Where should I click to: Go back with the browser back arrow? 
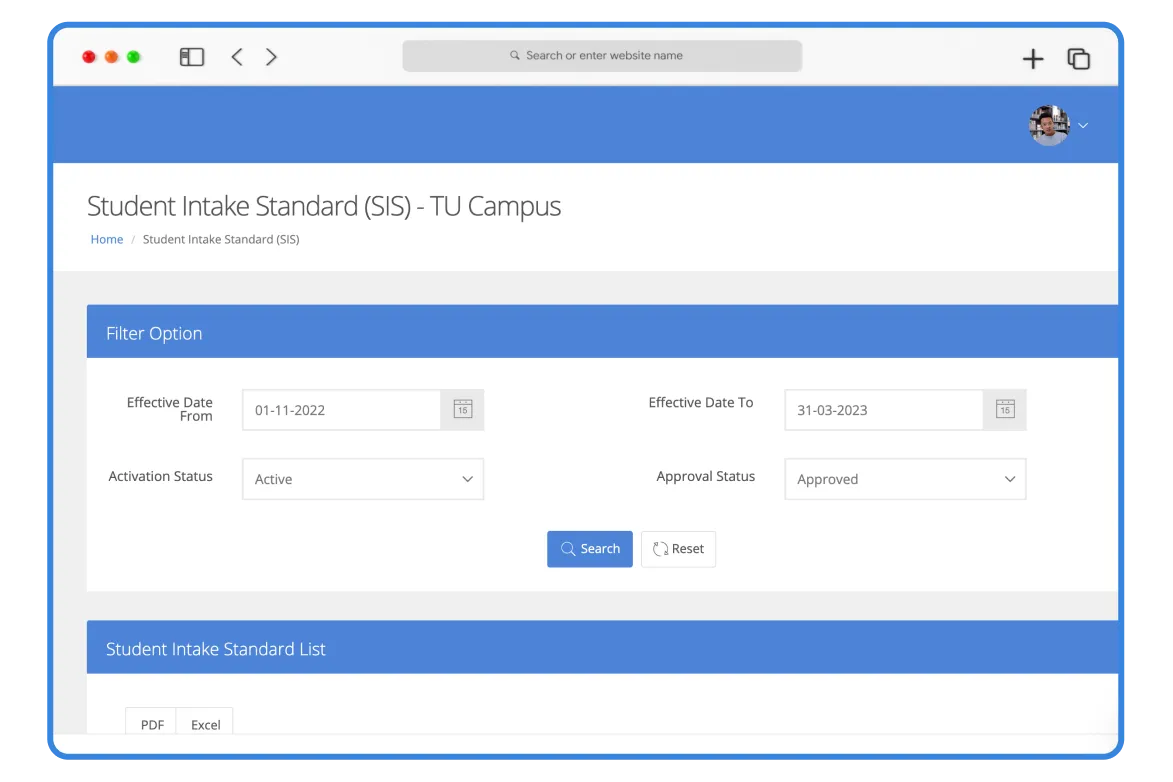tap(236, 57)
